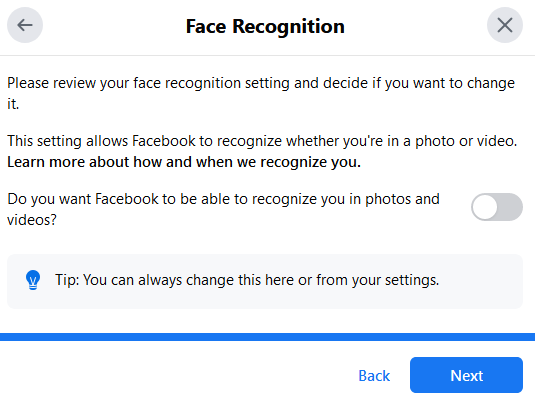Screen dimensions: 535x403
Task: Return to prior screen via Back text
Action: (x=374, y=376)
